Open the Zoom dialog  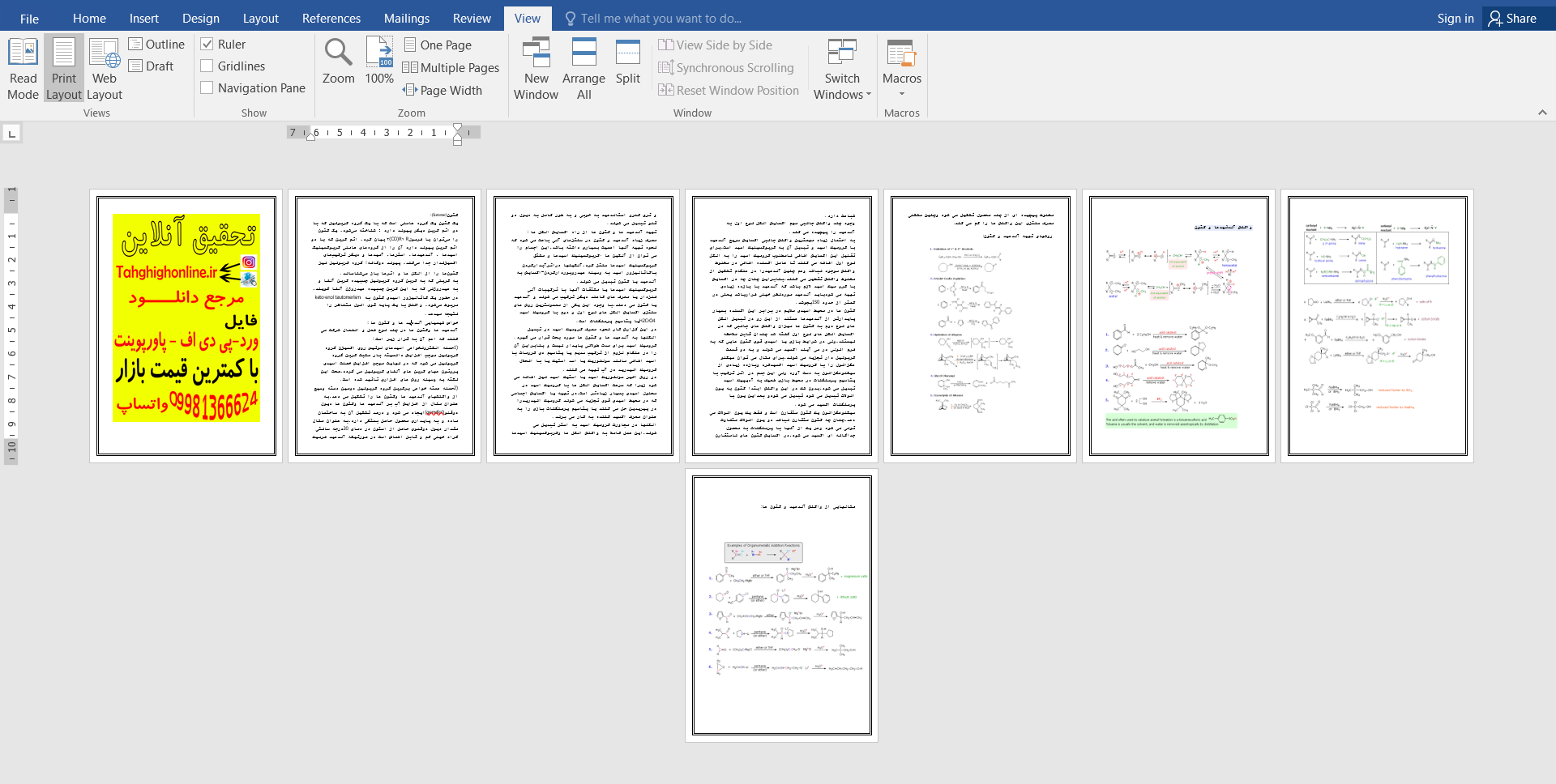point(338,62)
